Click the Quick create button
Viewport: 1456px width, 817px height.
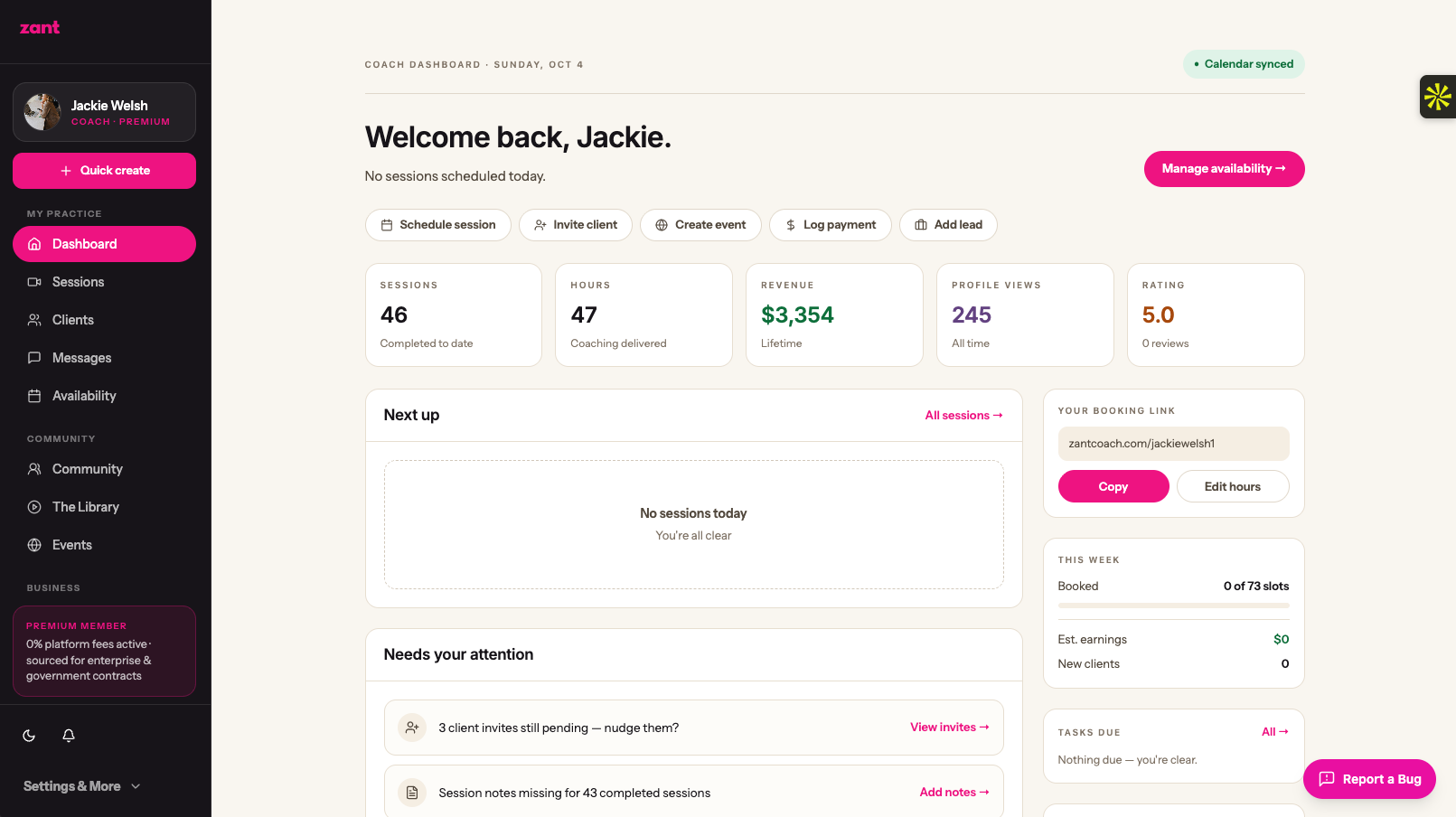[x=104, y=171]
